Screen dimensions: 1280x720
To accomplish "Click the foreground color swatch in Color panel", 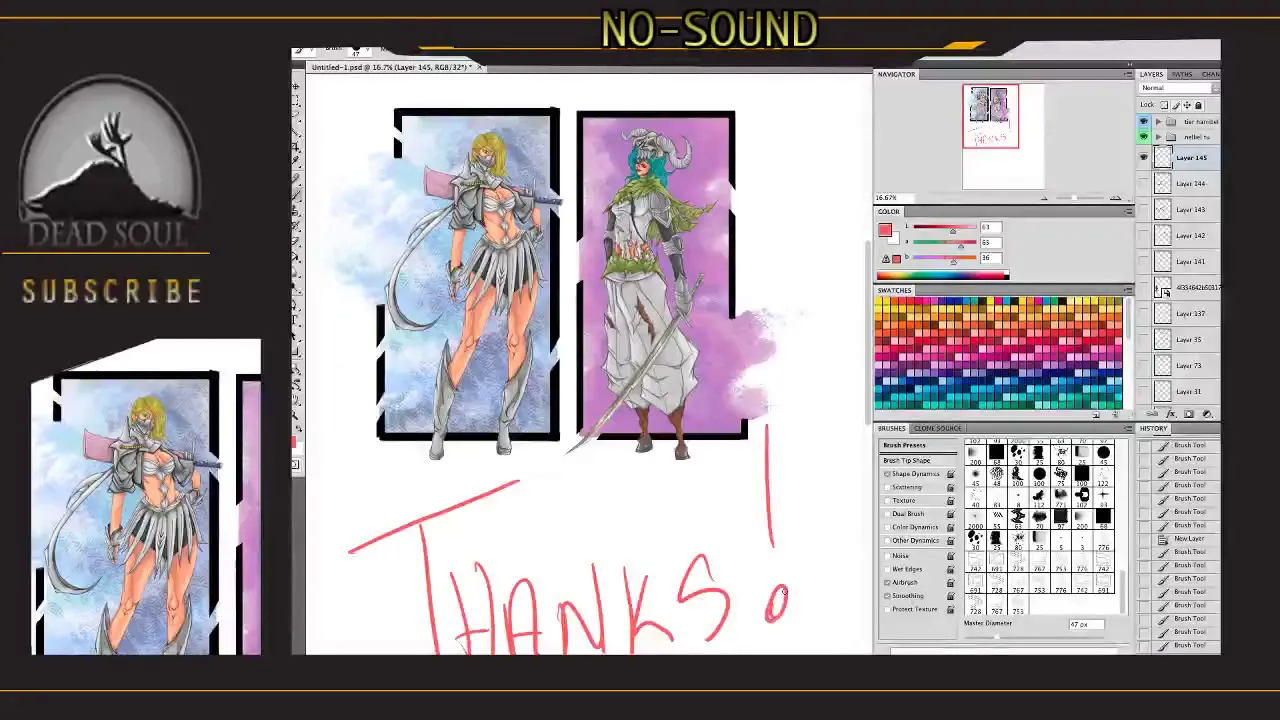I will click(885, 230).
